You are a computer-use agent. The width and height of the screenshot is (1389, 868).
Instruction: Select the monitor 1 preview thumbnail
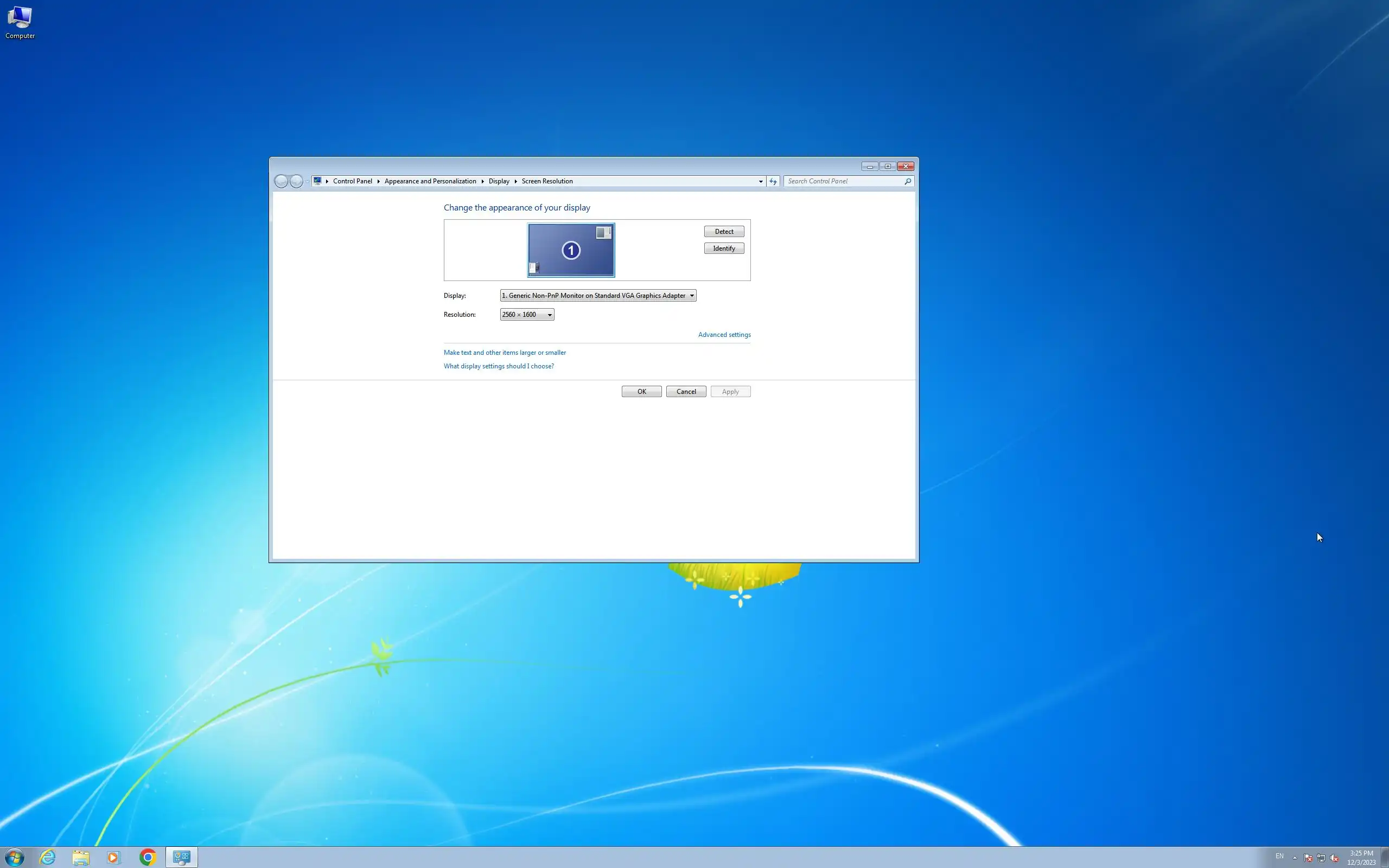point(571,250)
